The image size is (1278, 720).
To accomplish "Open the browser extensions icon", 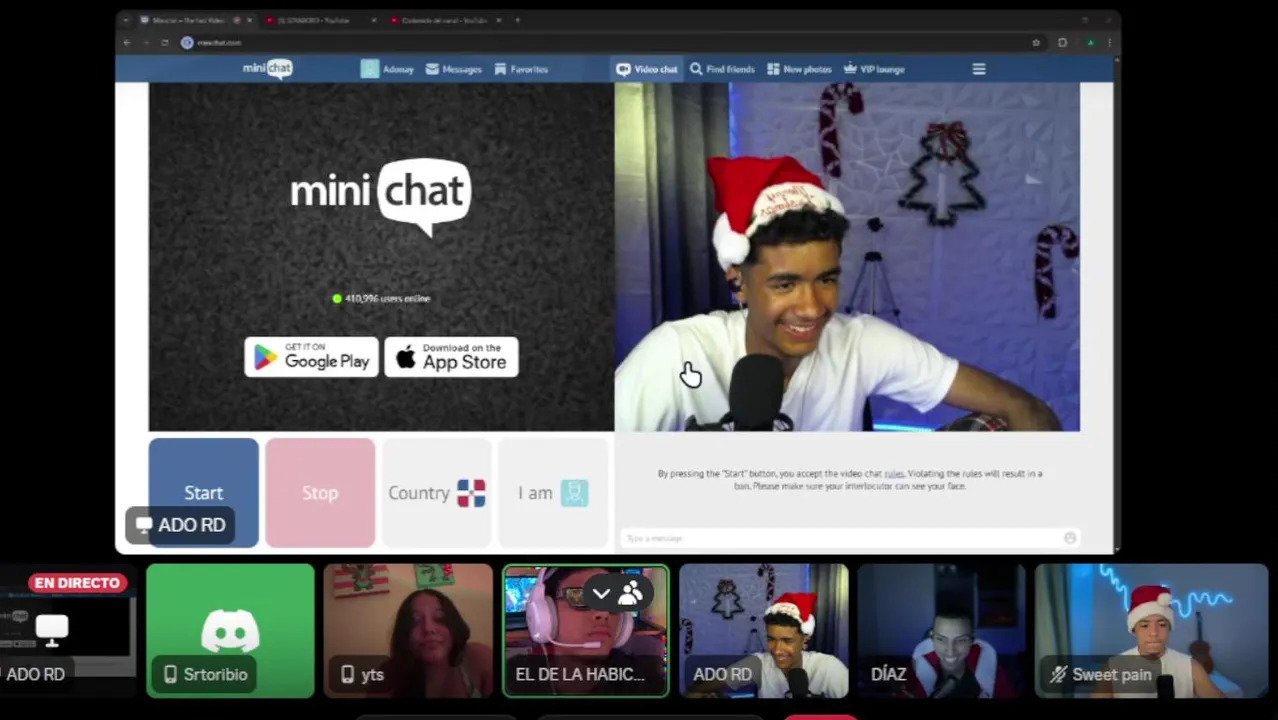I will [x=1062, y=43].
